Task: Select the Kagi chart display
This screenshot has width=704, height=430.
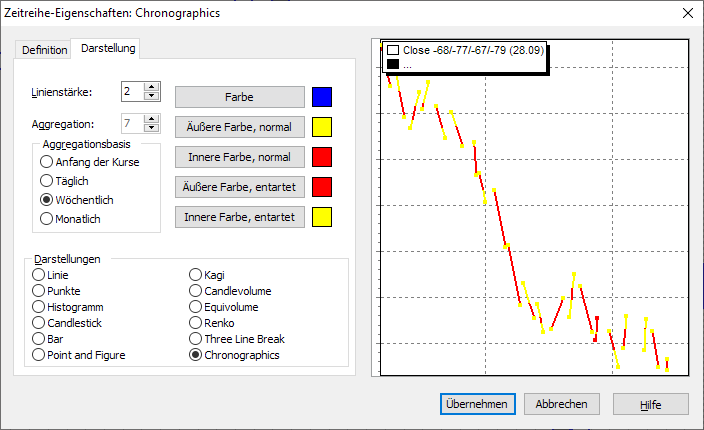Action: coord(196,275)
